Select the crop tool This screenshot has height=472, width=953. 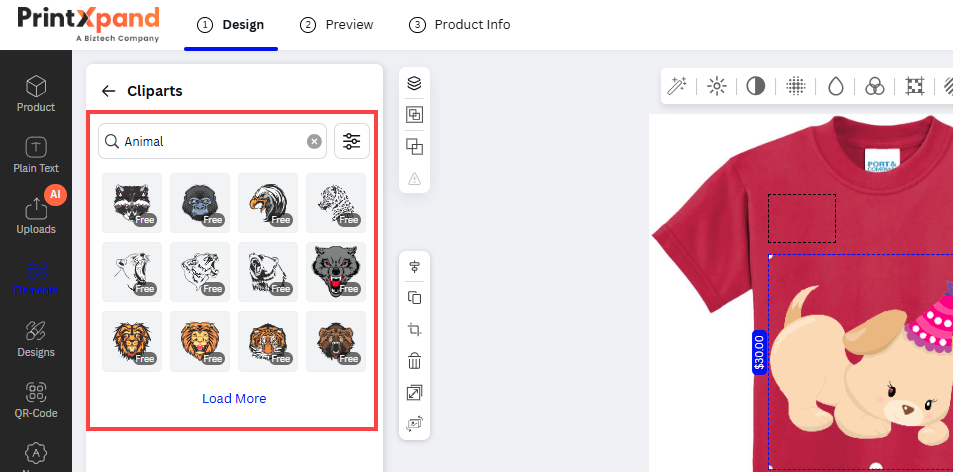[414, 330]
